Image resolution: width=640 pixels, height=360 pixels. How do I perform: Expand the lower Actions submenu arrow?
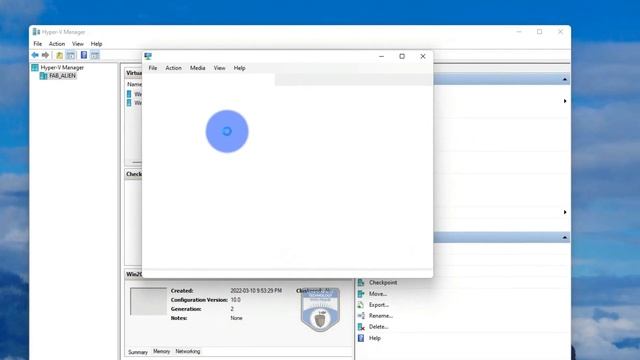(x=565, y=212)
